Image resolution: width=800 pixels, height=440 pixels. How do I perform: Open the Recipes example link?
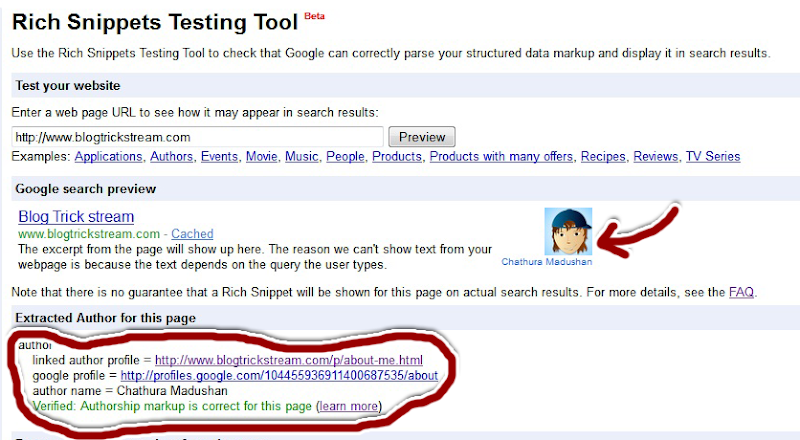point(603,157)
